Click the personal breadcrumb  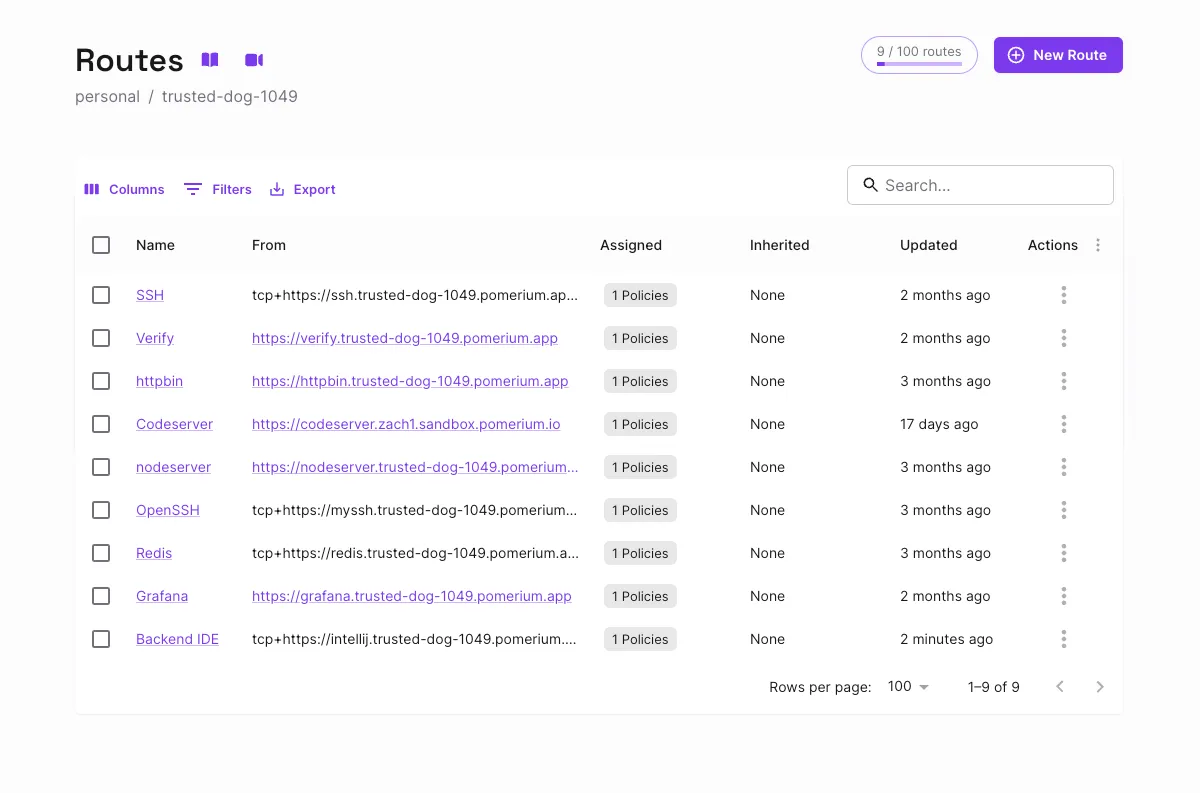tap(107, 97)
